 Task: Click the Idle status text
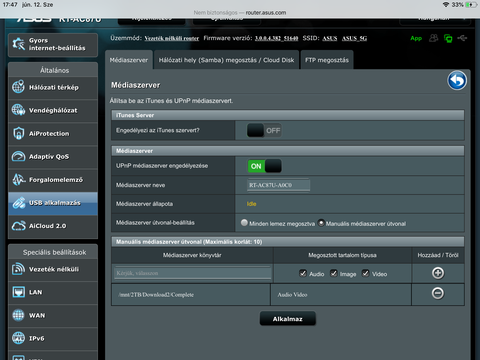pos(251,204)
